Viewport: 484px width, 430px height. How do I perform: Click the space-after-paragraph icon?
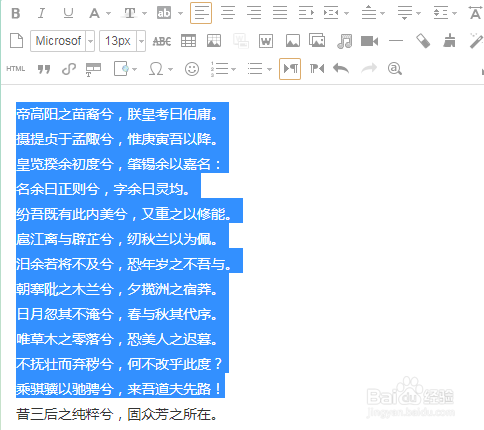[405, 13]
